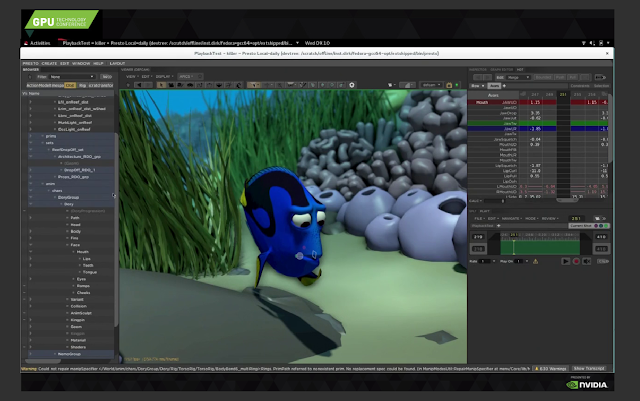The image size is (640, 401).
Task: Switch to the GRAPH EDITOR tab
Action: (x=502, y=69)
